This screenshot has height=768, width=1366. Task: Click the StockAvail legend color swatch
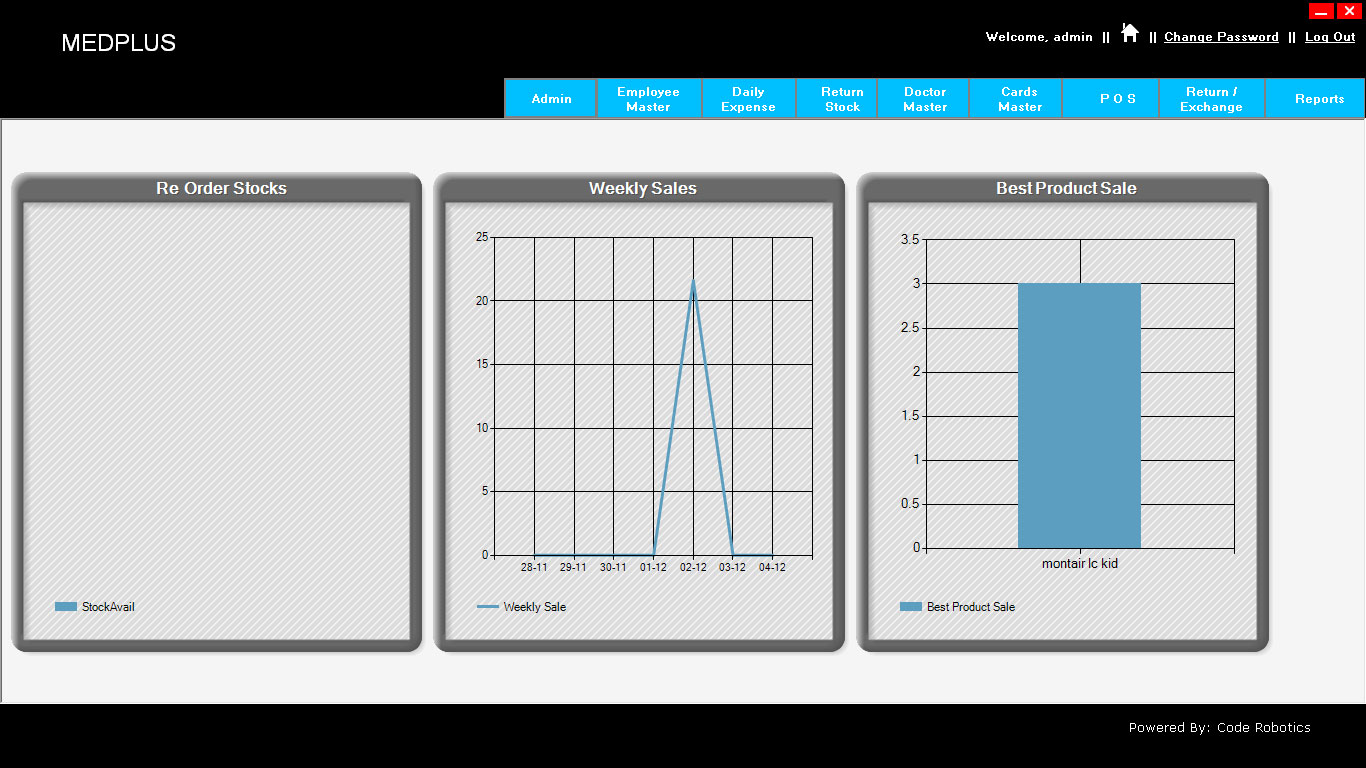point(66,607)
